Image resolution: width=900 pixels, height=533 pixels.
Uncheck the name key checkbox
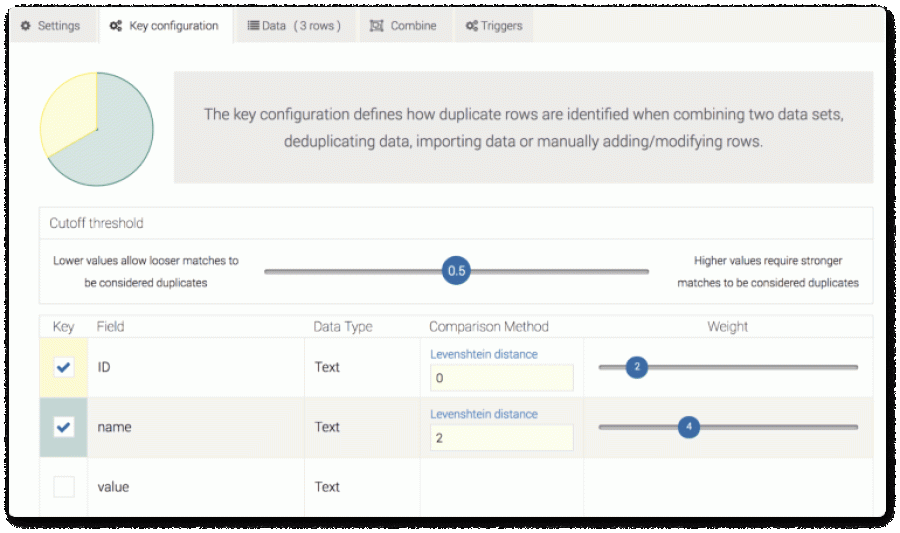pyautogui.click(x=64, y=427)
